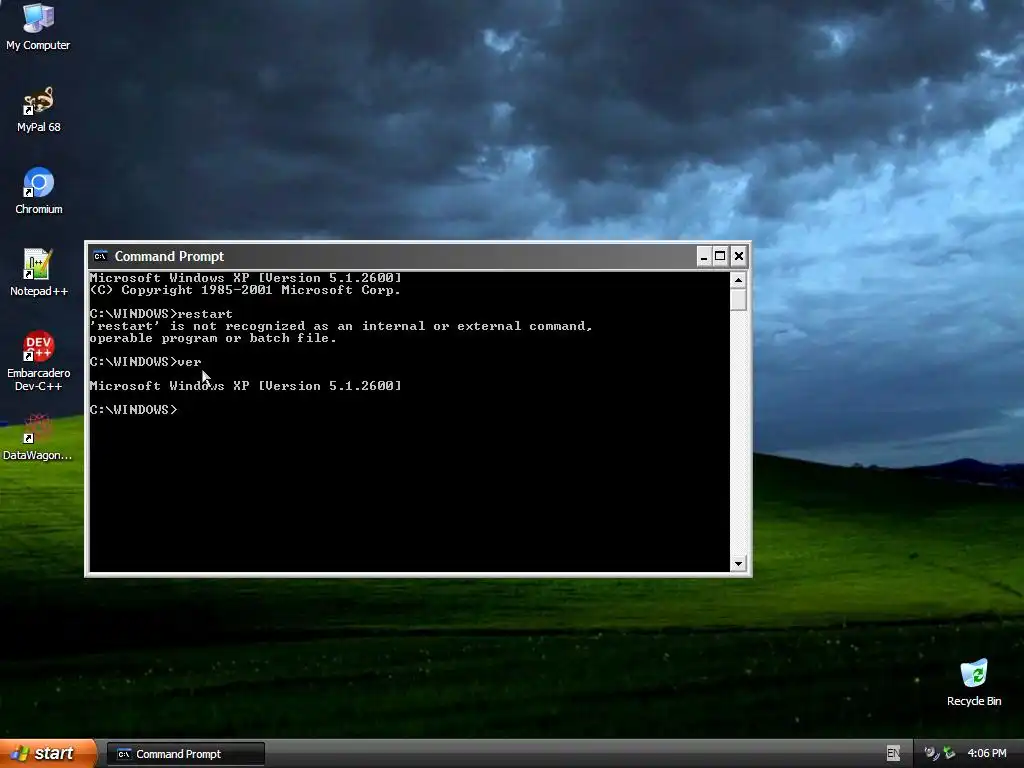Click the first Microsoft Windows XP version line

[246, 278]
